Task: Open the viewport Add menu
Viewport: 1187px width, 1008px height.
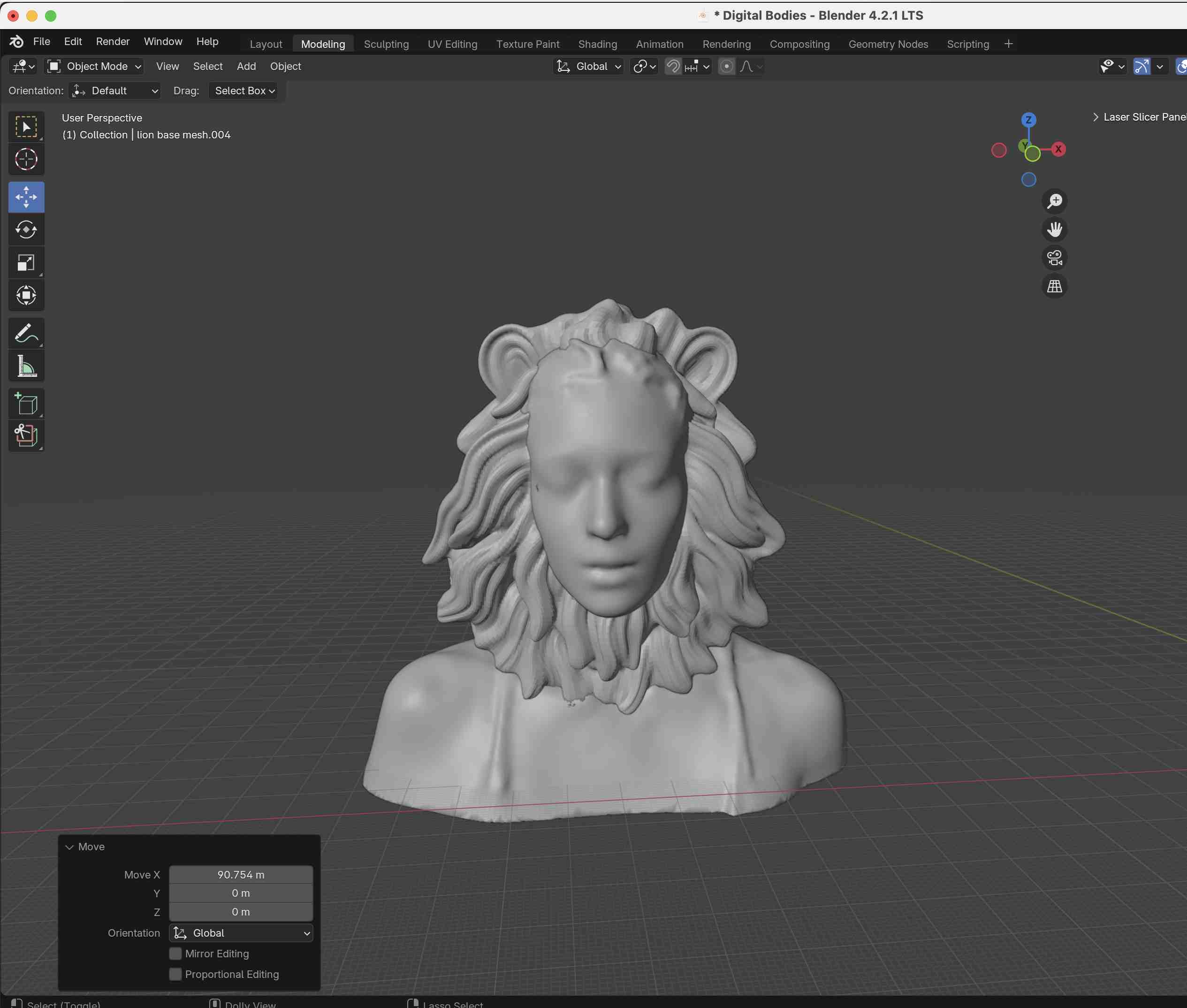Action: click(246, 66)
